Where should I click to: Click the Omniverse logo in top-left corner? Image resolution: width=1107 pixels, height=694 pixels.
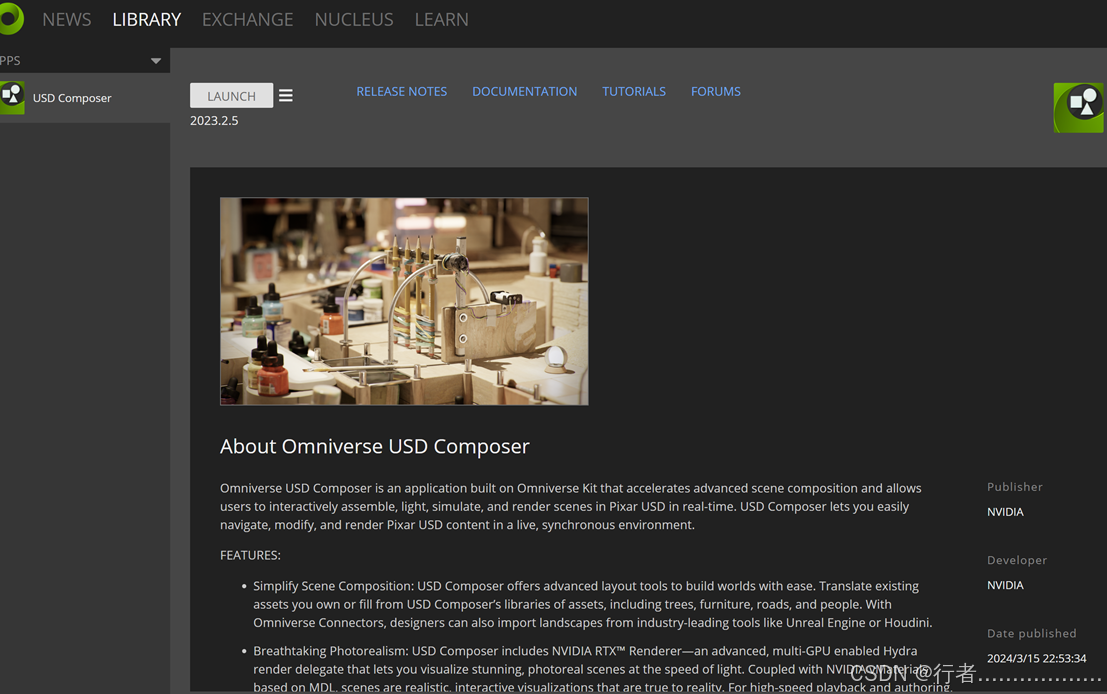pyautogui.click(x=10, y=19)
